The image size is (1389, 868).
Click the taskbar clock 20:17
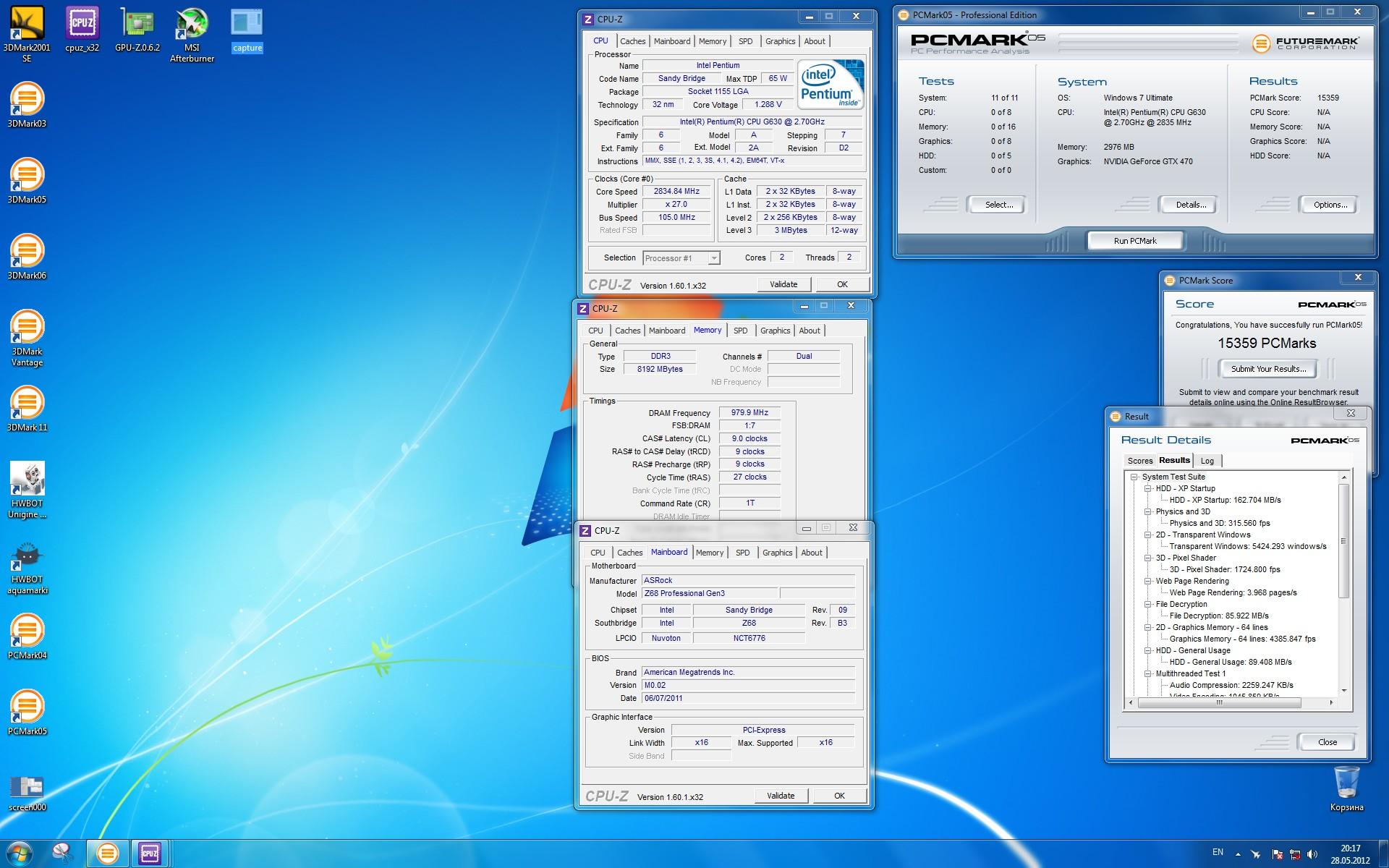pos(1350,848)
